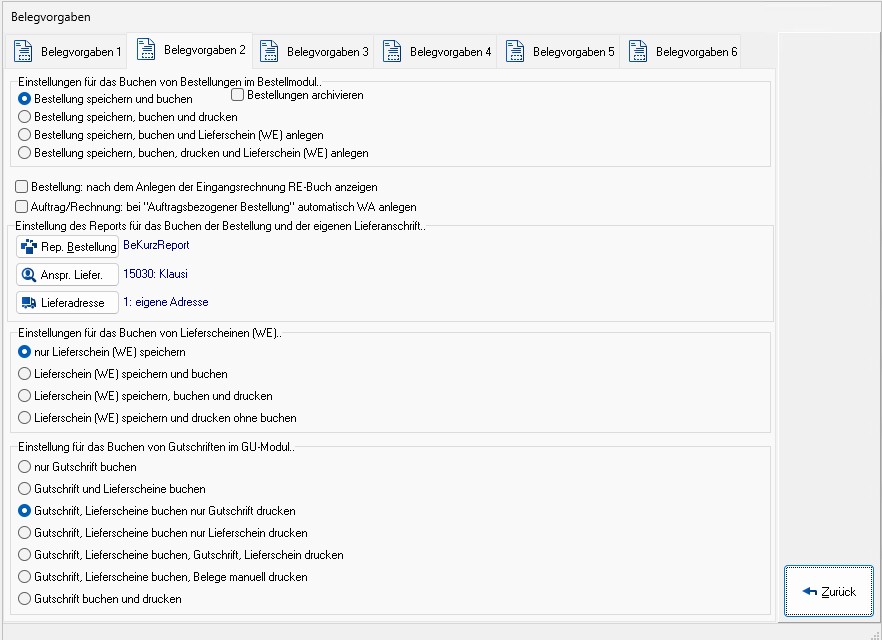
Task: Click the BeKurzReport value text
Action: [156, 245]
